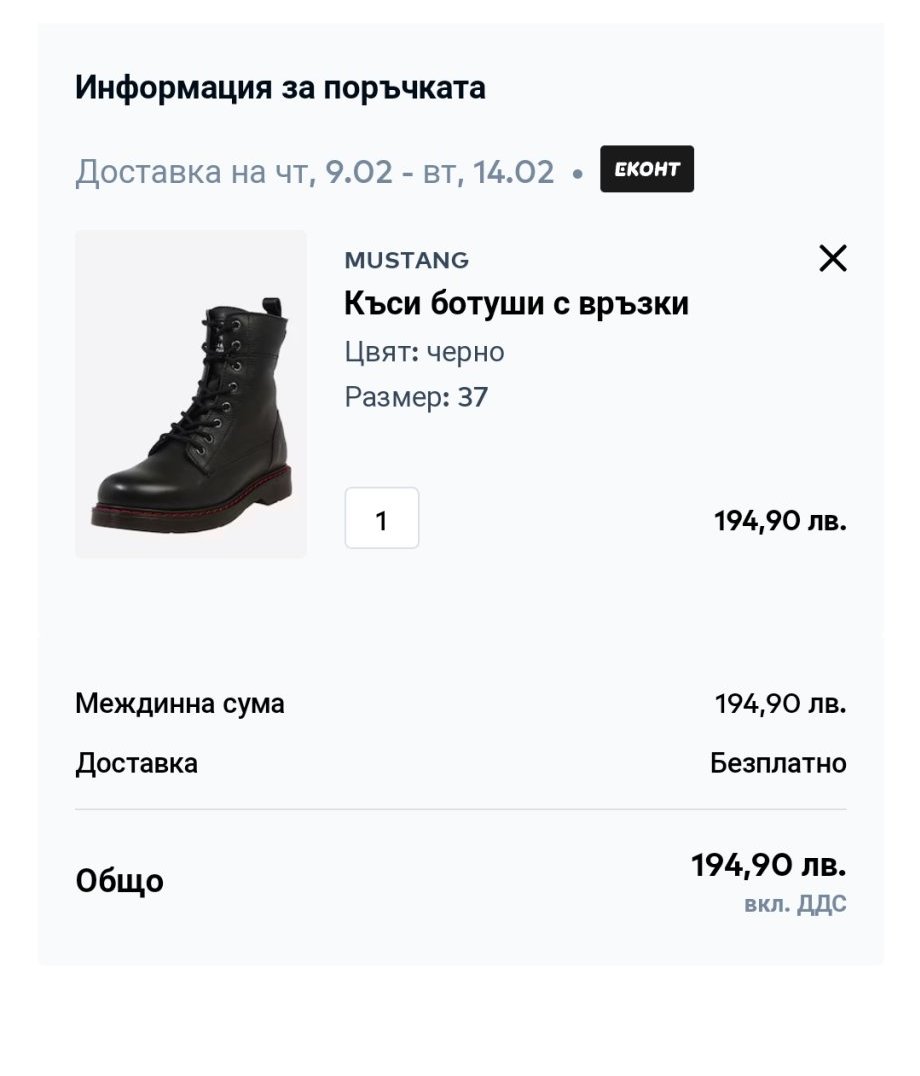This screenshot has width=920, height=1076.
Task: Click the item price beside the quantity box
Action: coord(780,521)
